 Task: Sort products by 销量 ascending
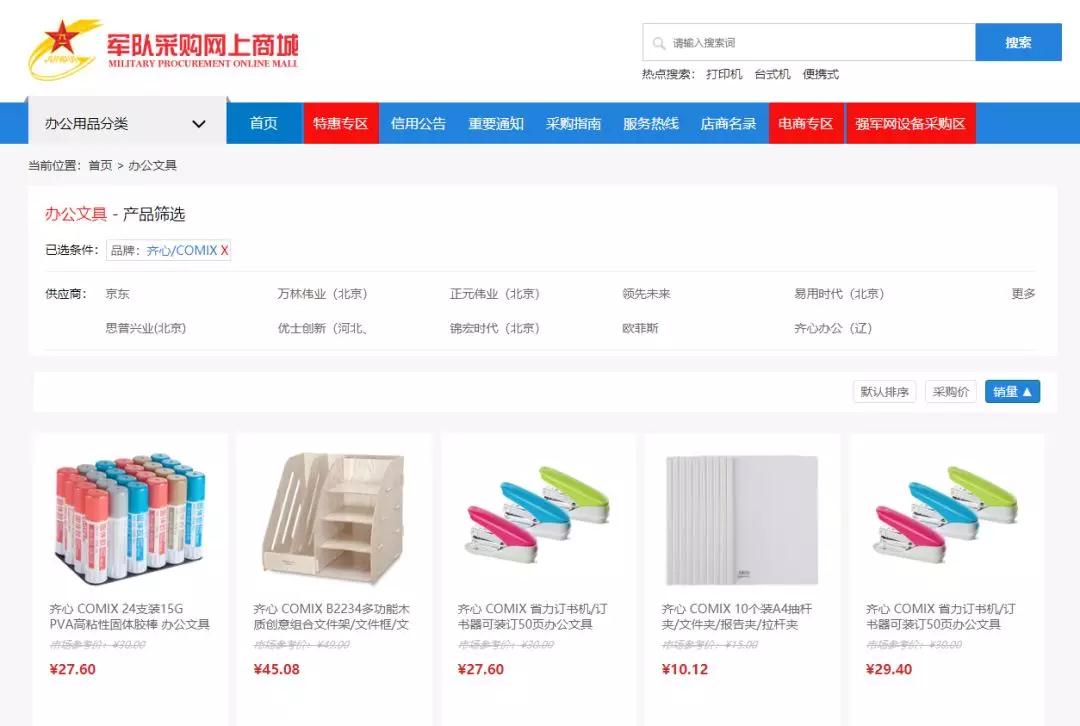coord(1012,392)
